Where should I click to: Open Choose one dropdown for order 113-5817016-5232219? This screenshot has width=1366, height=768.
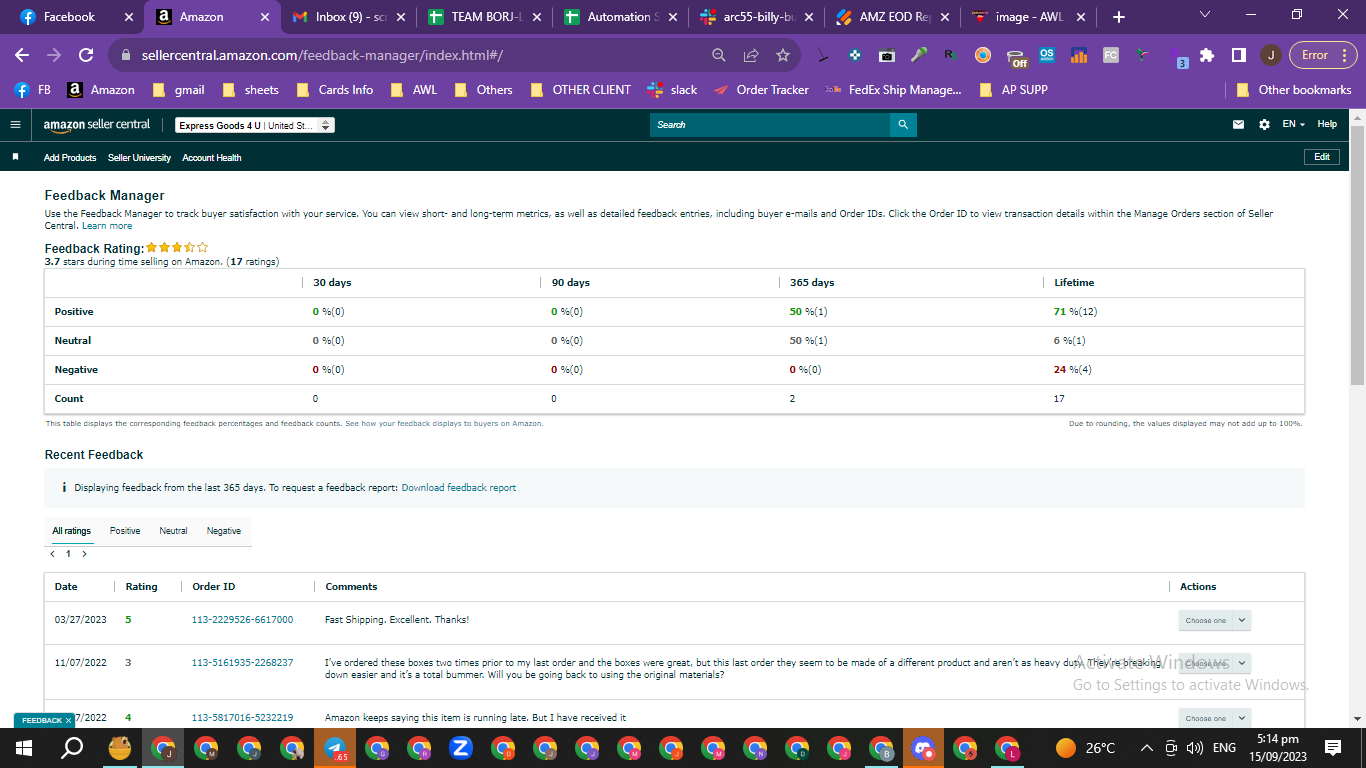[1214, 718]
